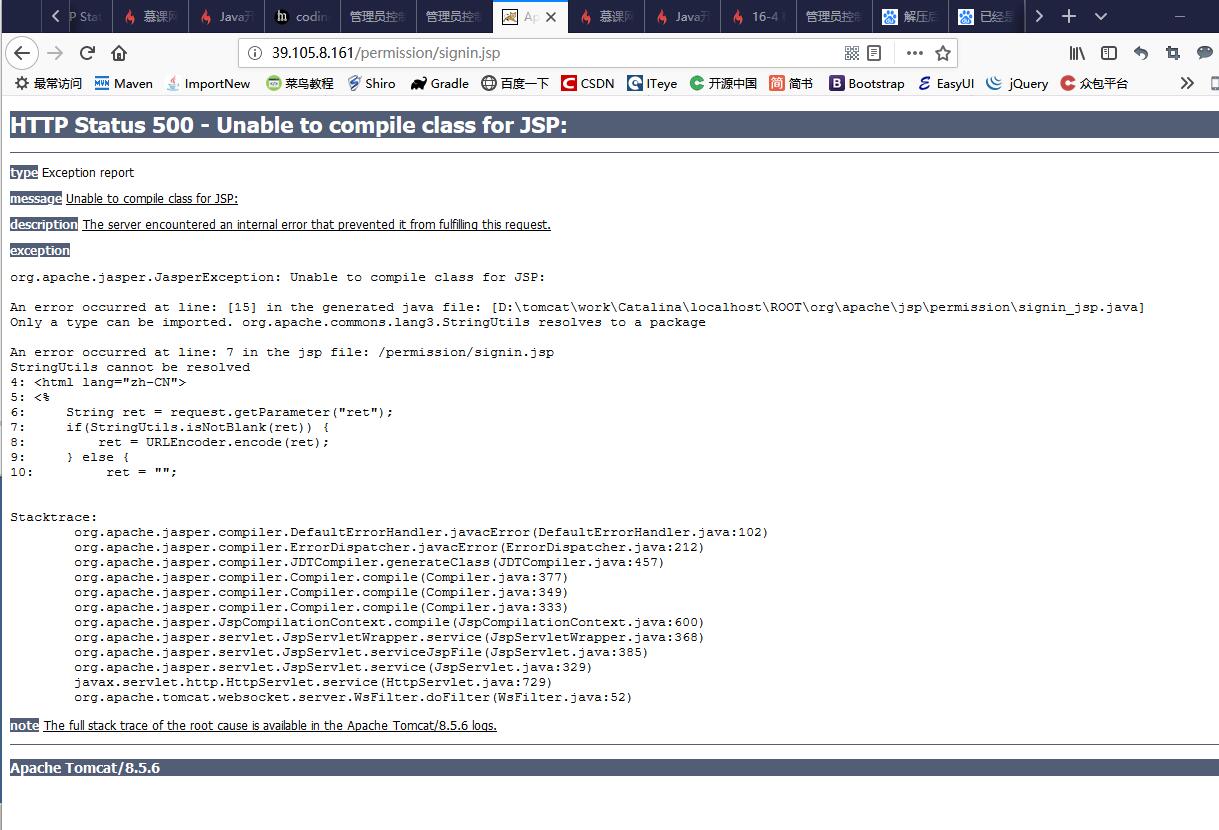Click the 'Only a type can be imported' line
Image resolution: width=1219 pixels, height=830 pixels.
coord(358,322)
